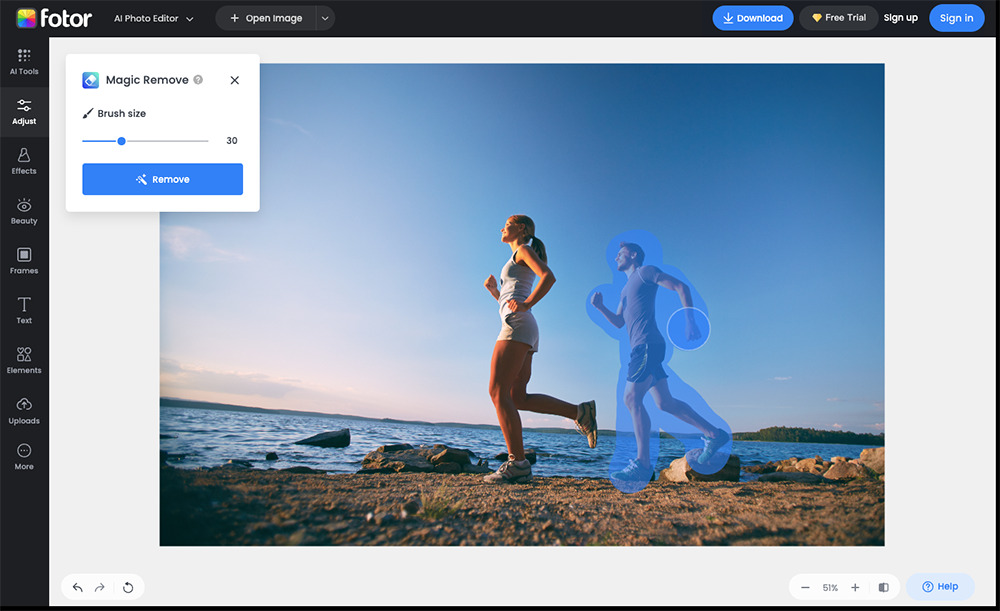Toggle the before-after comparison view
Viewport: 1000px width, 611px height.
click(x=883, y=587)
